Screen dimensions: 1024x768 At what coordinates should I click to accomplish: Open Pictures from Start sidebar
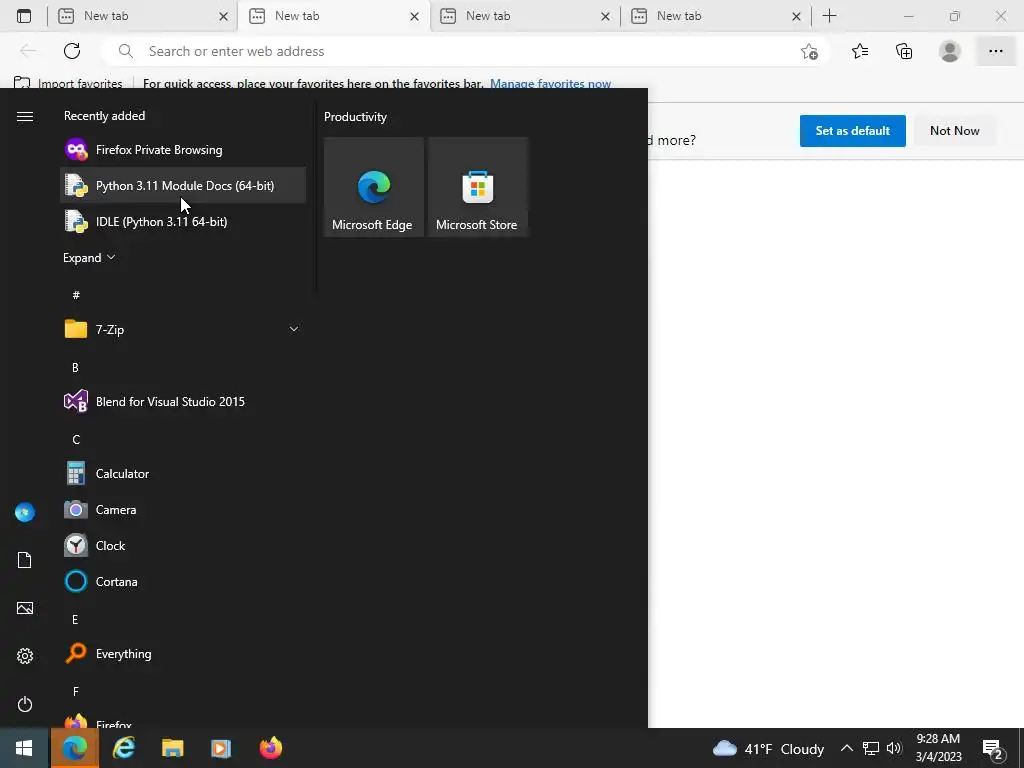(x=25, y=608)
